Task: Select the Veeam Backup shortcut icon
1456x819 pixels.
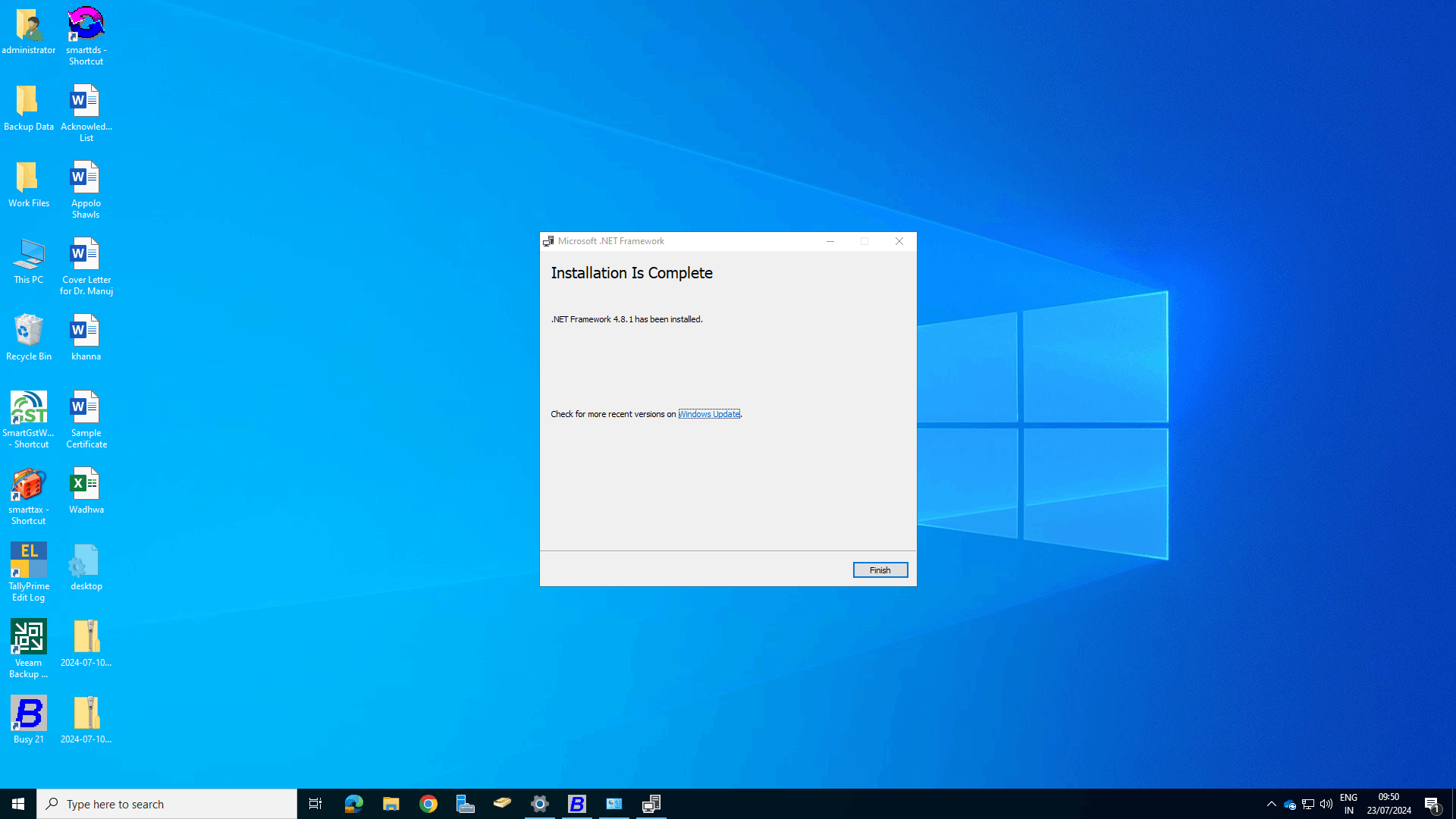Action: tap(29, 649)
